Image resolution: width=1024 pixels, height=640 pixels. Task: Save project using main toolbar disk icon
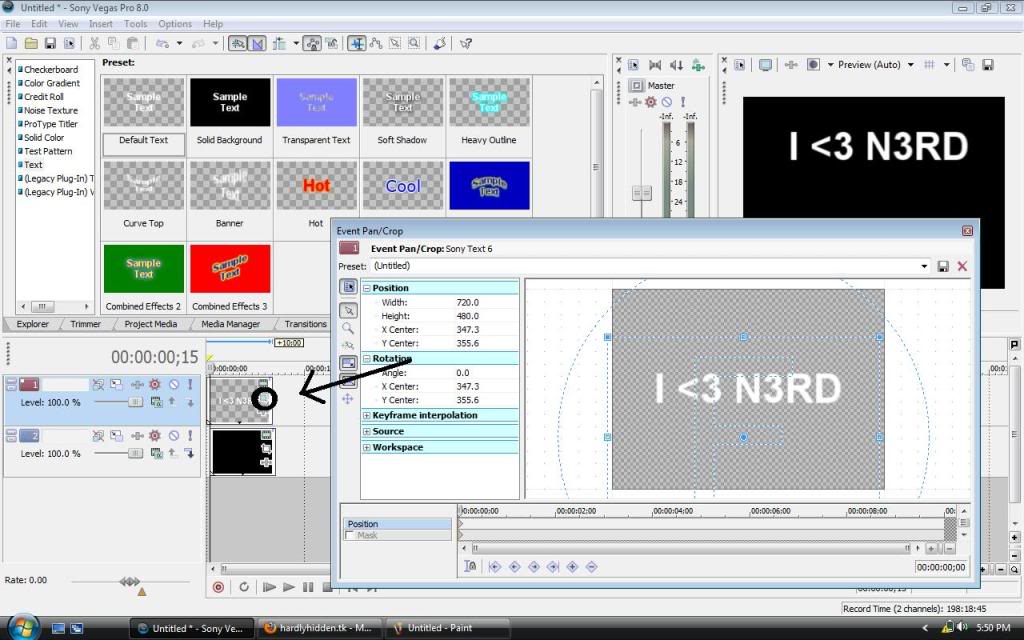50,43
